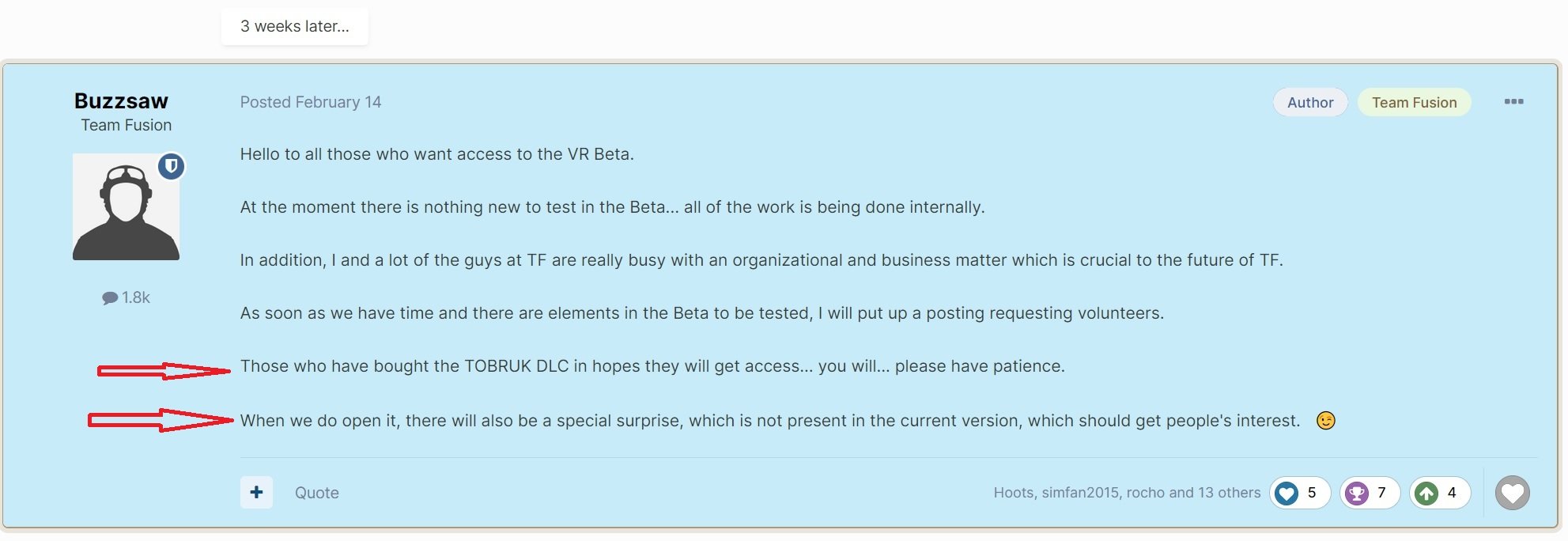View the green upvote arrow reactions
1568x541 pixels.
click(1439, 493)
